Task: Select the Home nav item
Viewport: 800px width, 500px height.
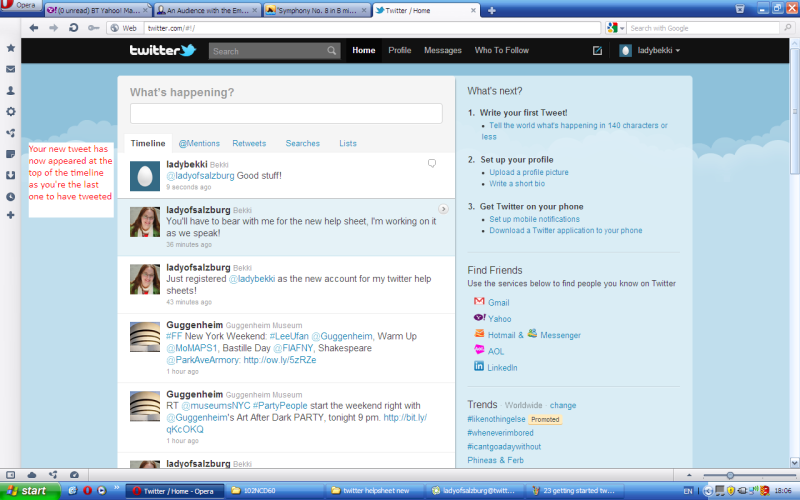Action: [x=363, y=51]
